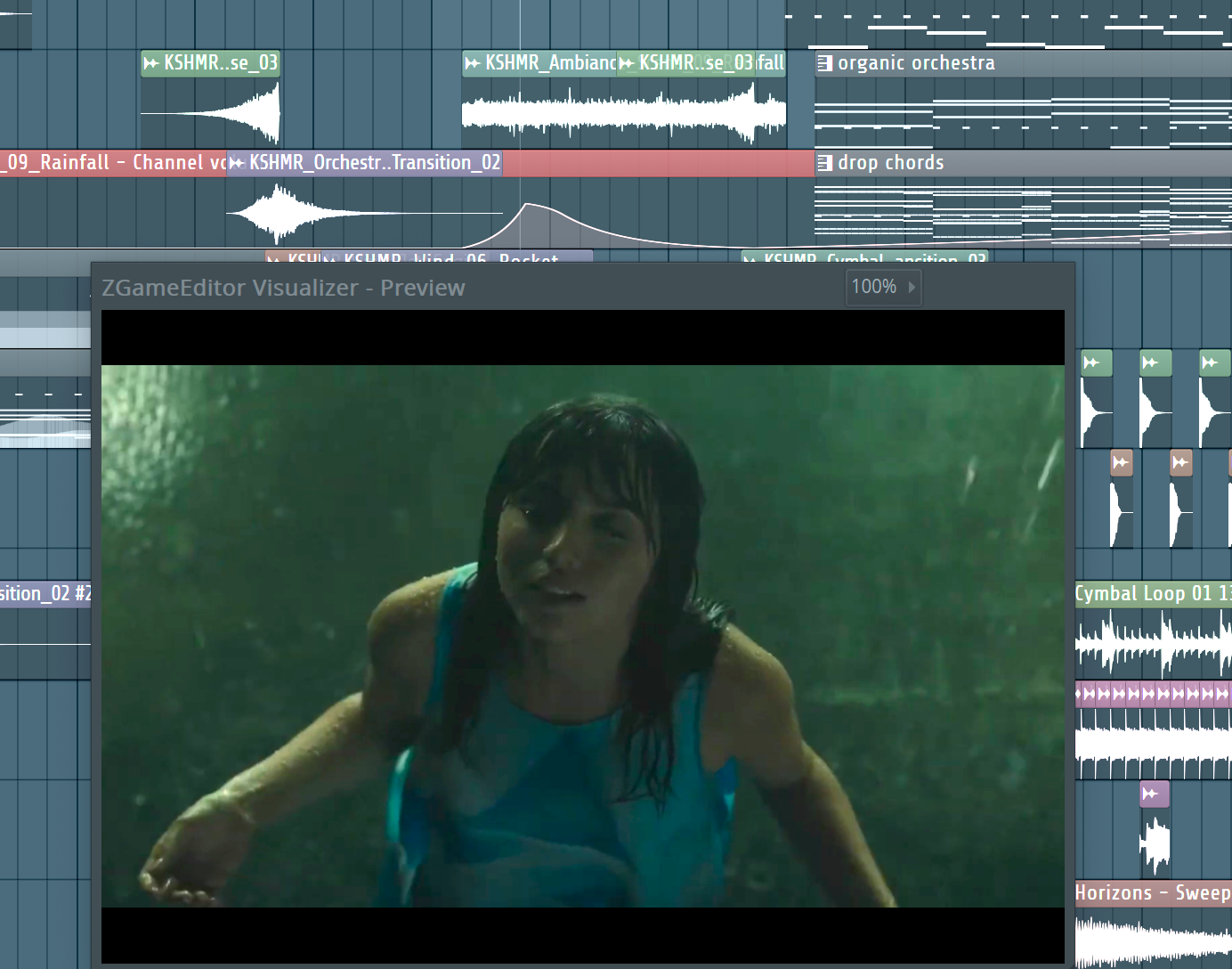Screen dimensions: 1232x969
Task: Select the organic orchestra pattern clip title
Action: 916,63
